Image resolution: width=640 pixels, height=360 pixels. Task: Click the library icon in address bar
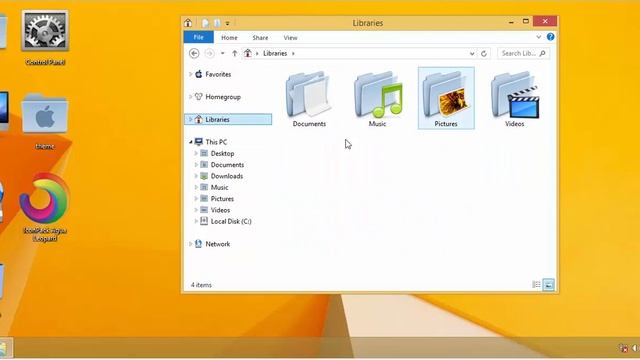[x=248, y=53]
